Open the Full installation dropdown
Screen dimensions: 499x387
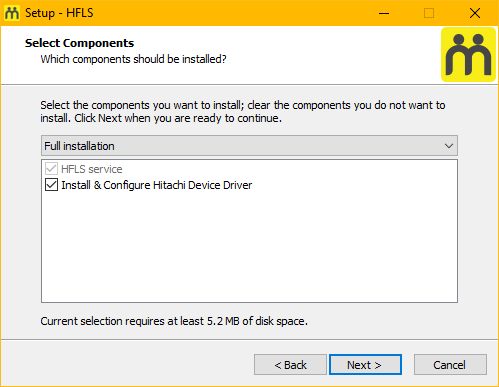pyautogui.click(x=249, y=146)
